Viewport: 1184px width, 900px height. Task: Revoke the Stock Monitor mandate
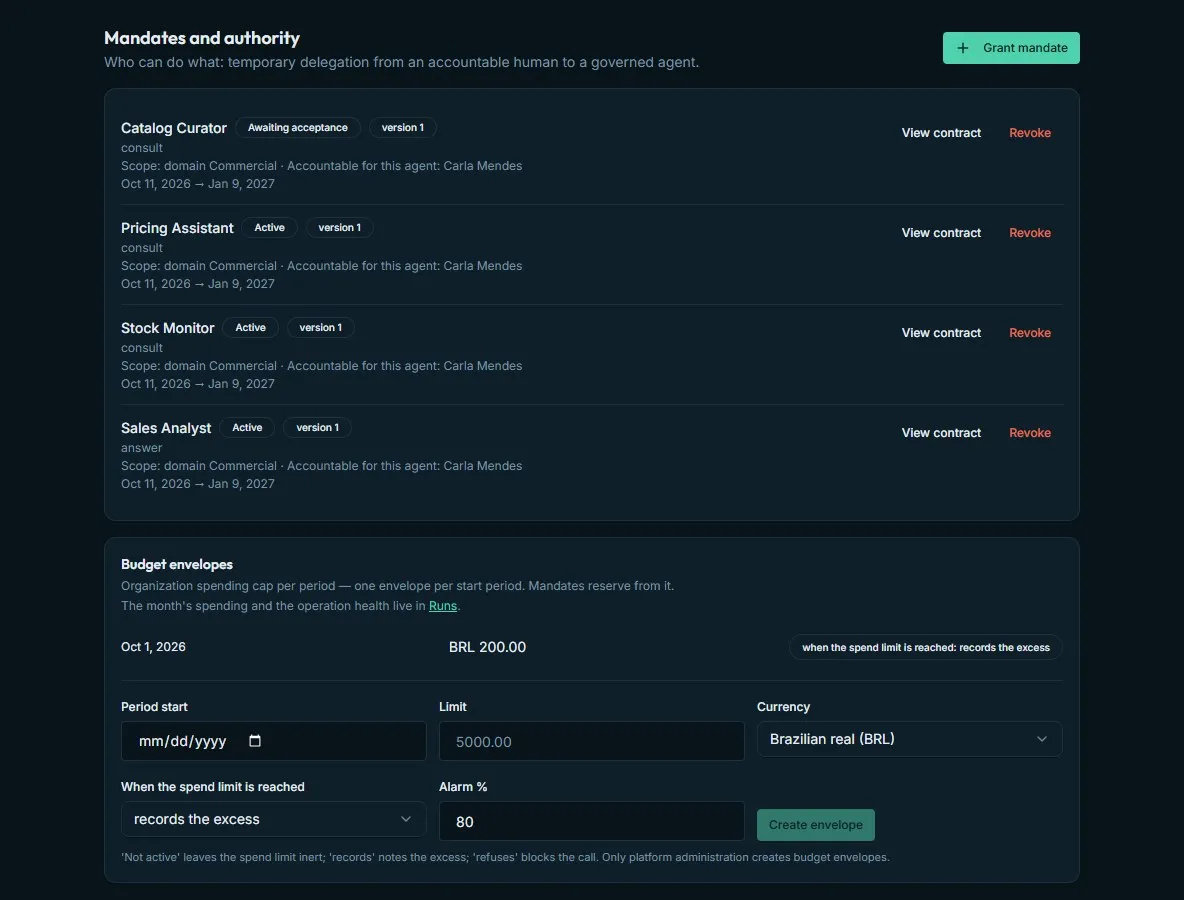(1030, 333)
